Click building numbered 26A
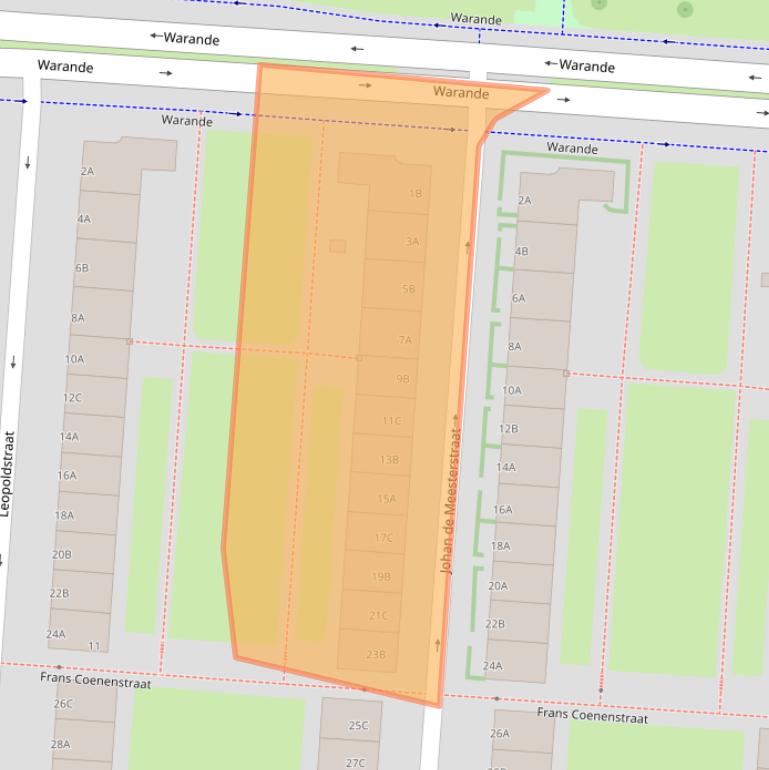The width and height of the screenshot is (769, 770). click(499, 734)
